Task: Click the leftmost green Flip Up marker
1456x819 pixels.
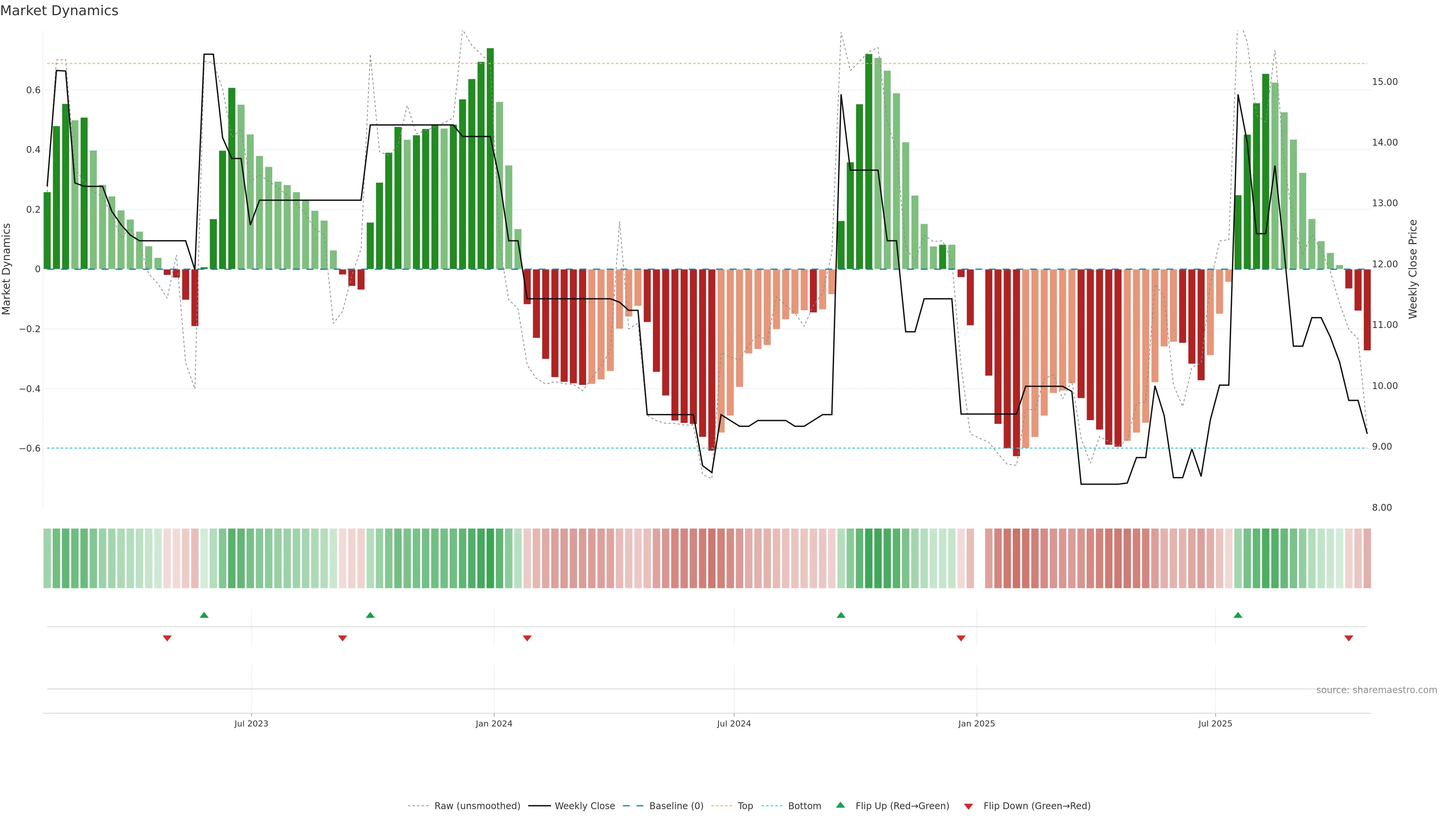Action: [x=204, y=615]
